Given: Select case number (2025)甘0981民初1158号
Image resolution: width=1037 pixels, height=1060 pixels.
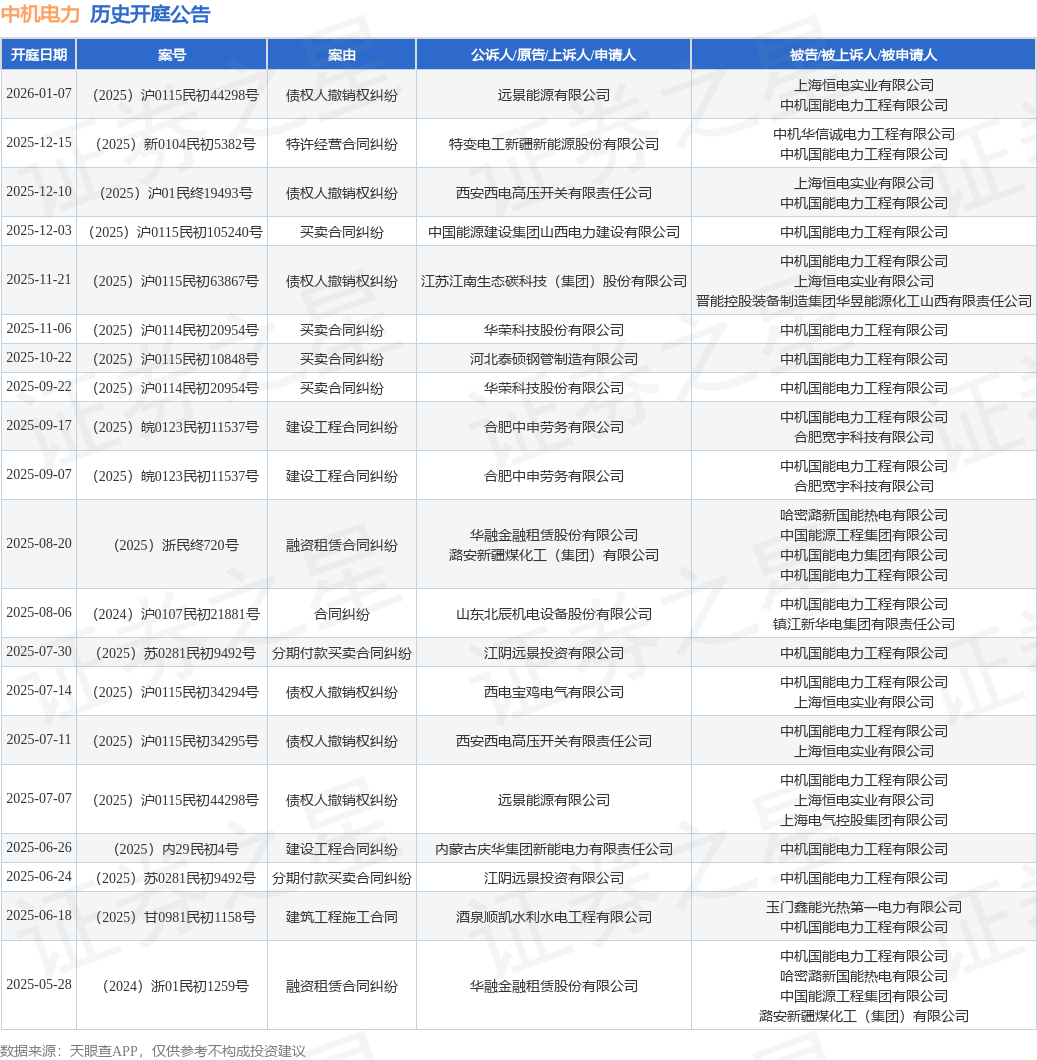Looking at the screenshot, I should [176, 918].
